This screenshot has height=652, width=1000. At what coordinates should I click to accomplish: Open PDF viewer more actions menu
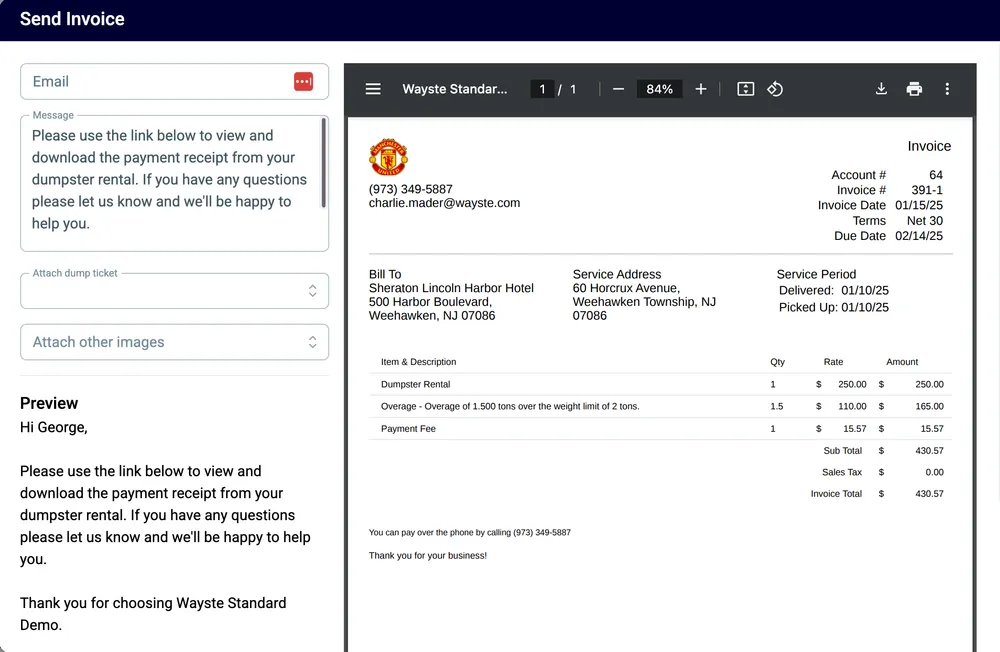click(x=947, y=89)
